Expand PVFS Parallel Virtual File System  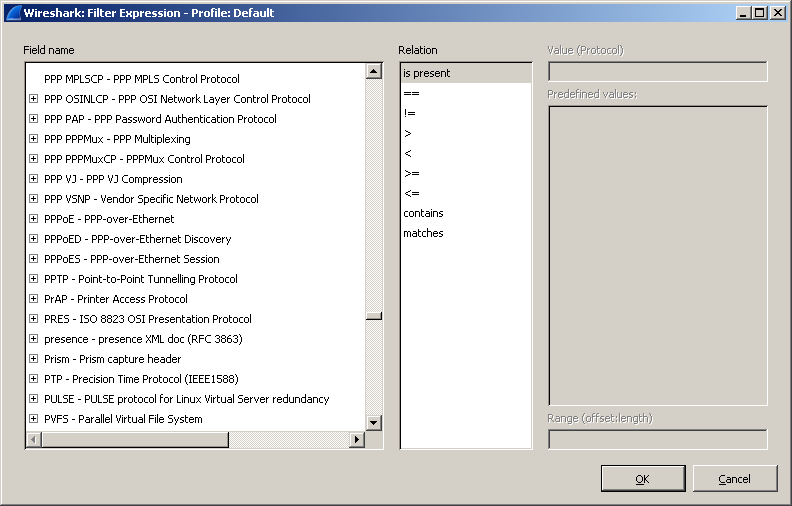coord(34,419)
